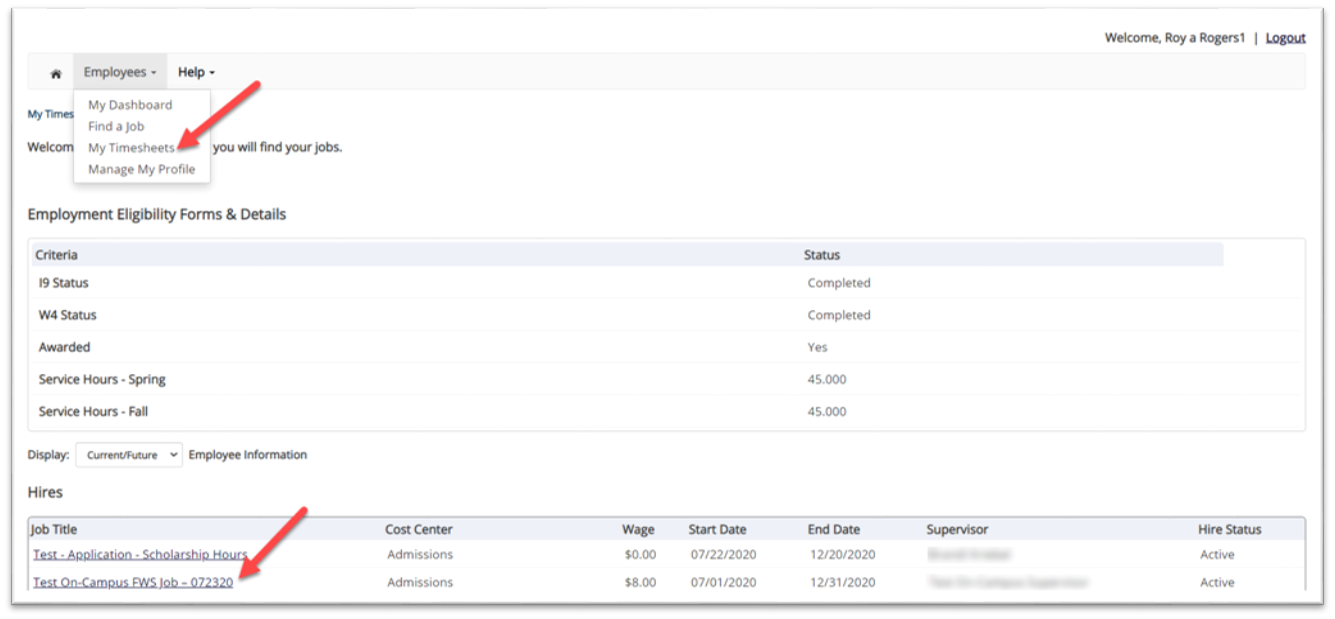Screen dimensions: 1335x619
Task: Open My Timesheets from the menu
Action: (131, 148)
